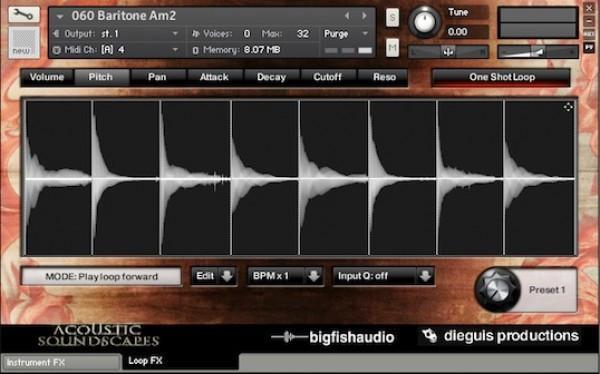Viewport: 600px width, 374px height.
Task: Click the instrument name 060 Baritone Am2
Action: pos(124,16)
